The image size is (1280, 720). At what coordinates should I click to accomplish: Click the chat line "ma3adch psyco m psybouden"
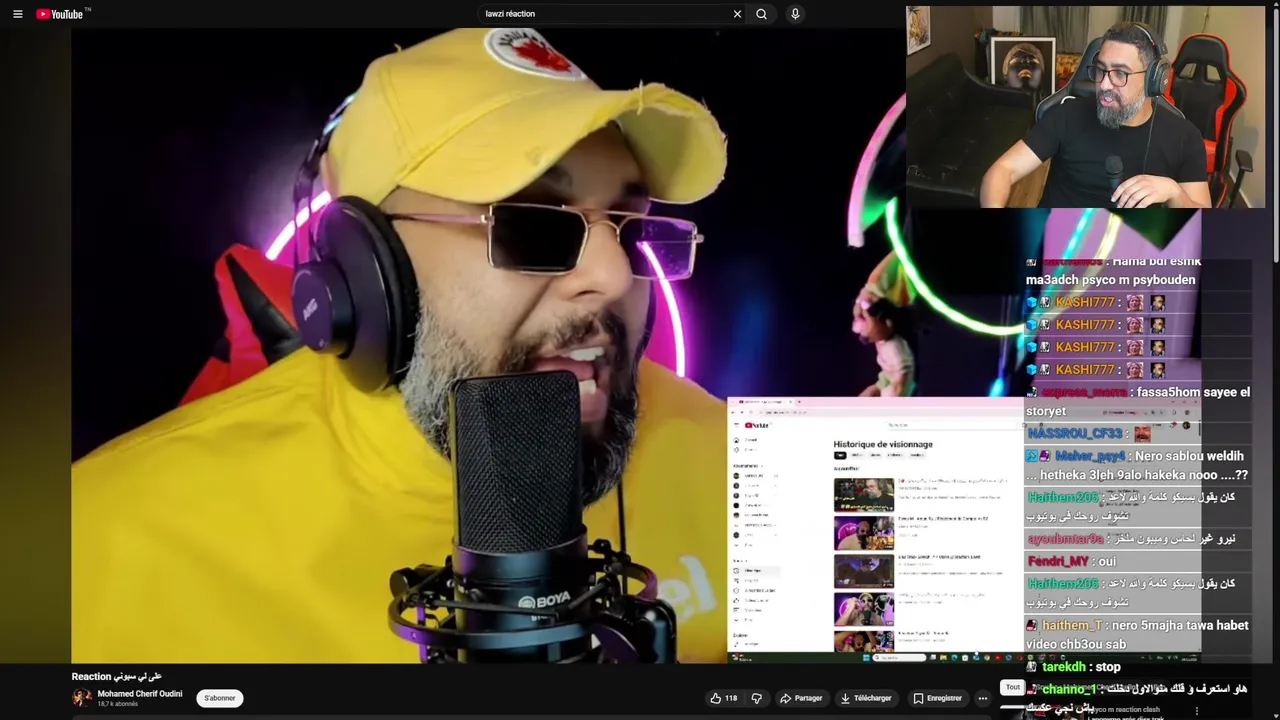1110,280
